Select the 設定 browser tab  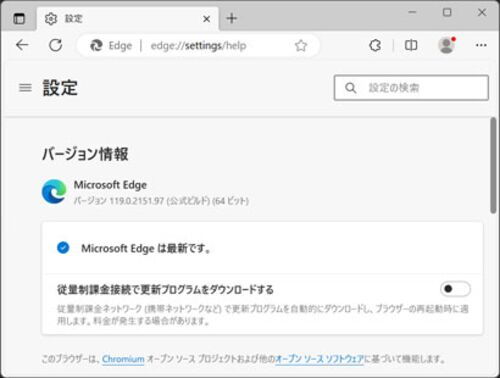pyautogui.click(x=128, y=19)
